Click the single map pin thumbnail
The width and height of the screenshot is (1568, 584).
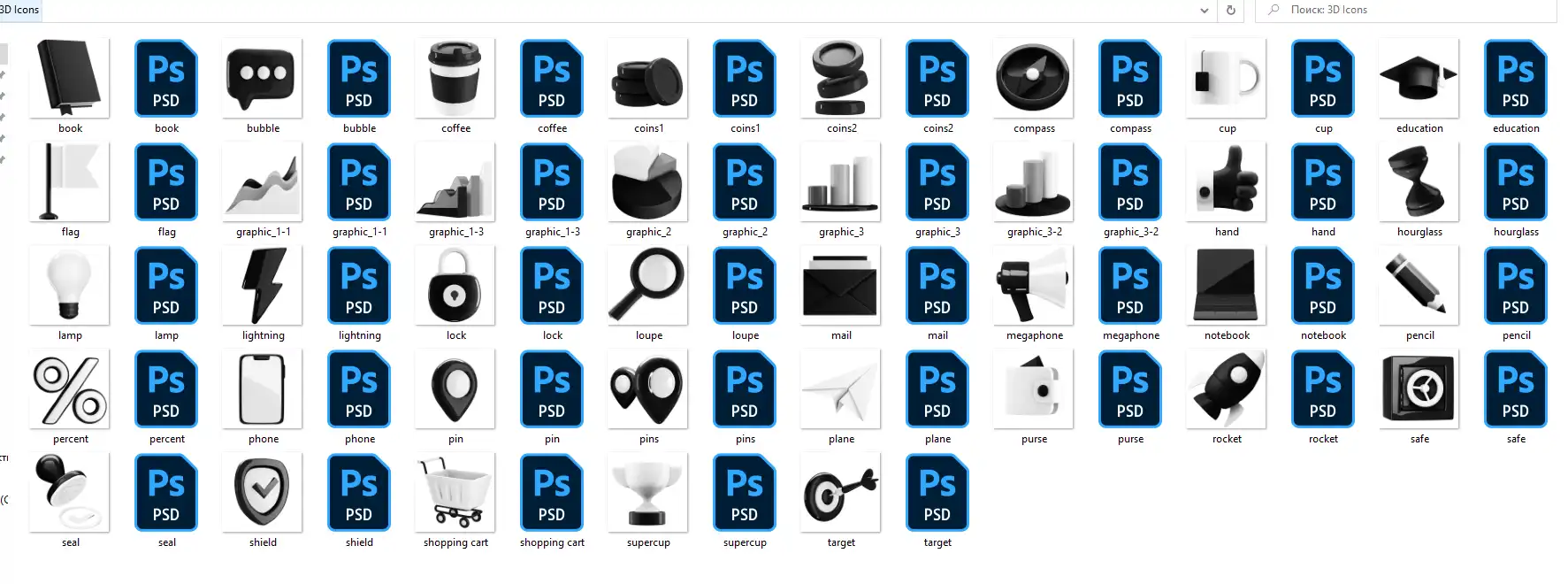[455, 388]
